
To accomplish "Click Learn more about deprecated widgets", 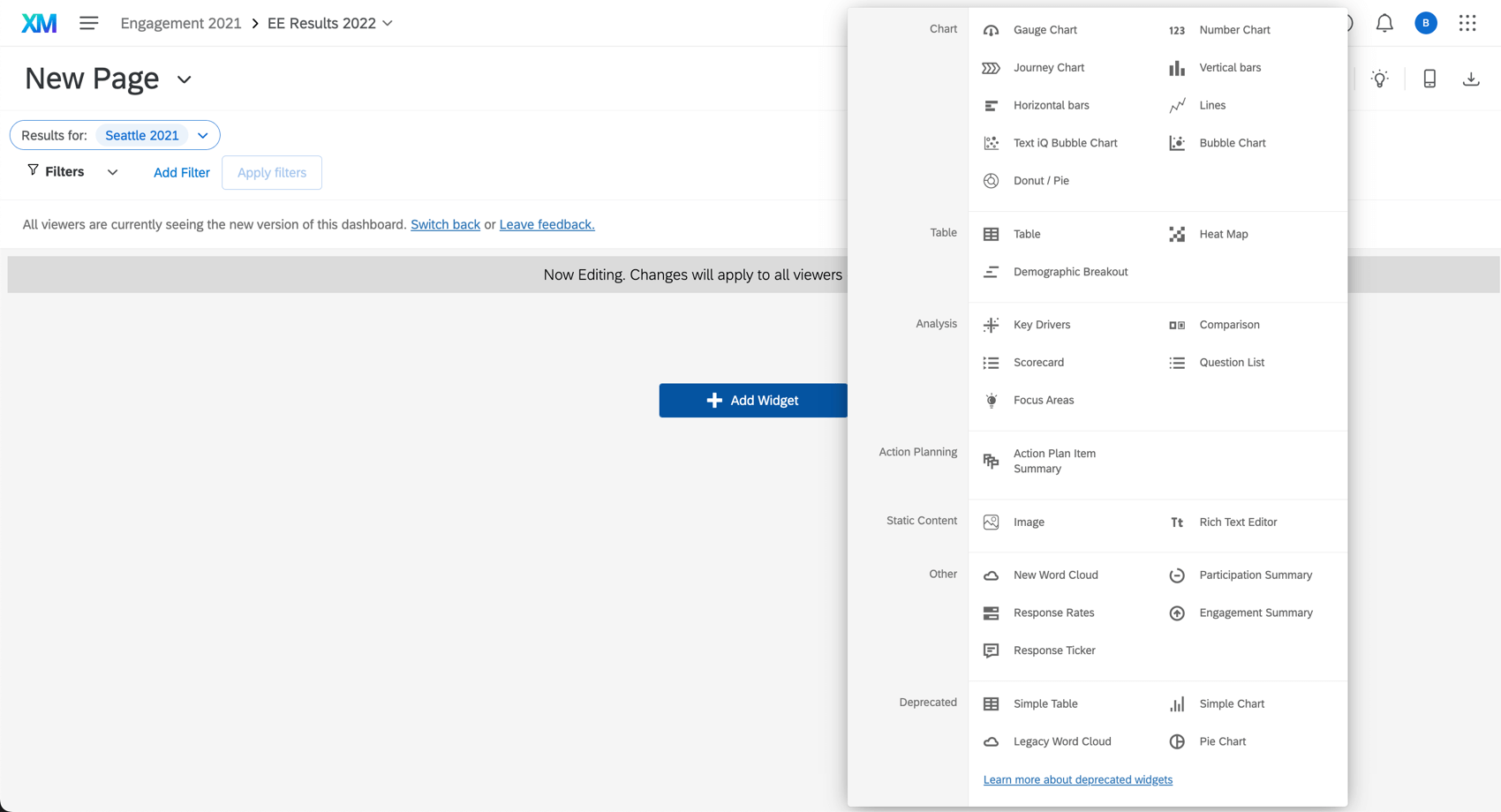I will pyautogui.click(x=1077, y=779).
